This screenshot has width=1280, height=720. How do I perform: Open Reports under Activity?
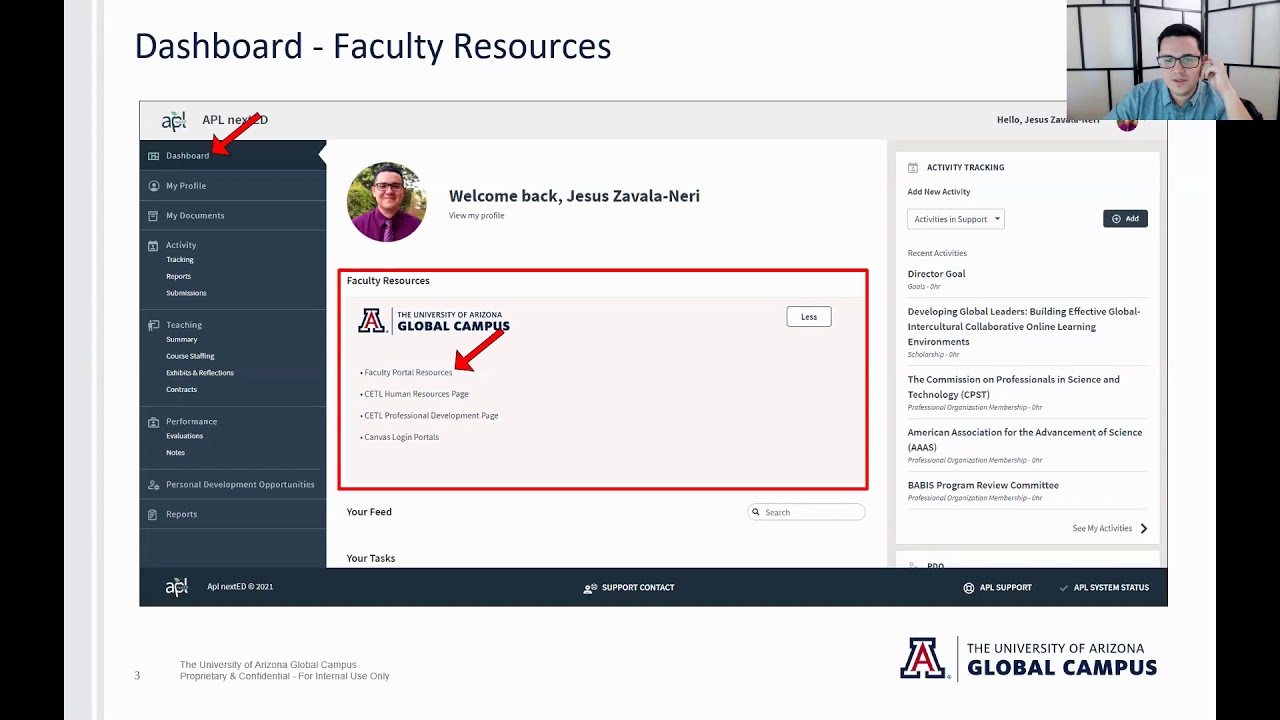click(178, 276)
